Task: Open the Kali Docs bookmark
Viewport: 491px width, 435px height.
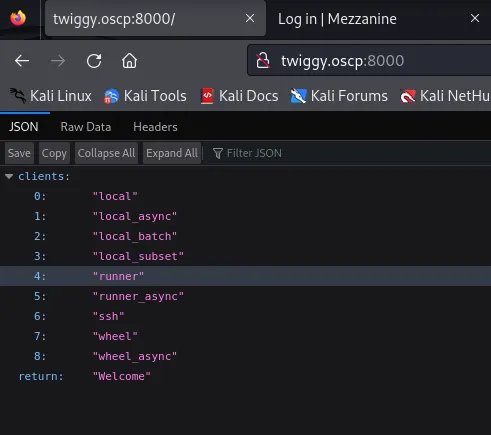Action: (239, 96)
